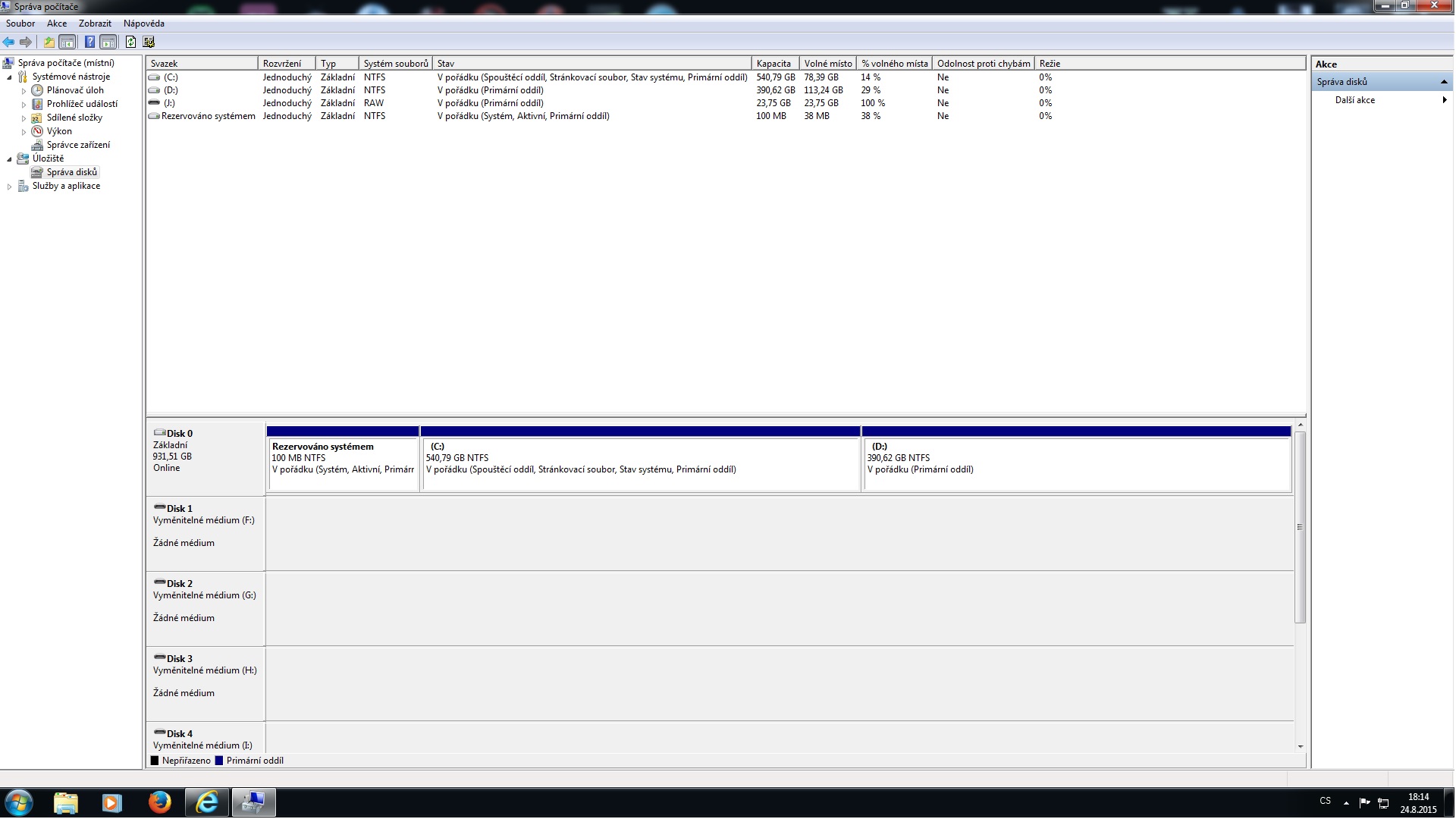
Task: Open the Další akce submenu
Action: click(x=1355, y=100)
